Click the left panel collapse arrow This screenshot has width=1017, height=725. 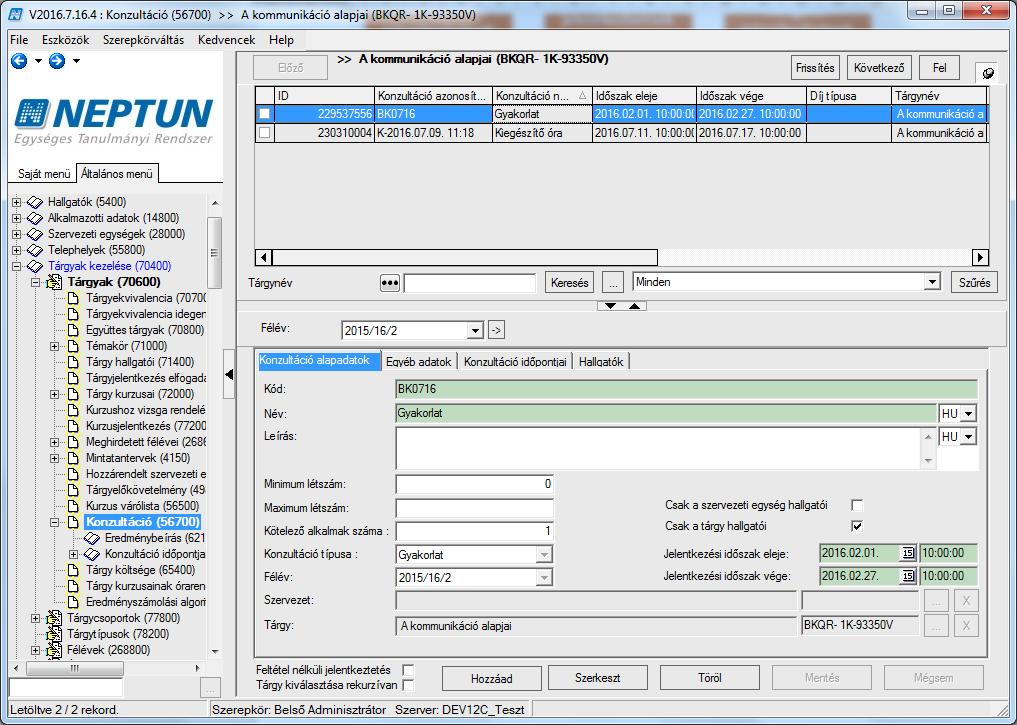click(229, 374)
